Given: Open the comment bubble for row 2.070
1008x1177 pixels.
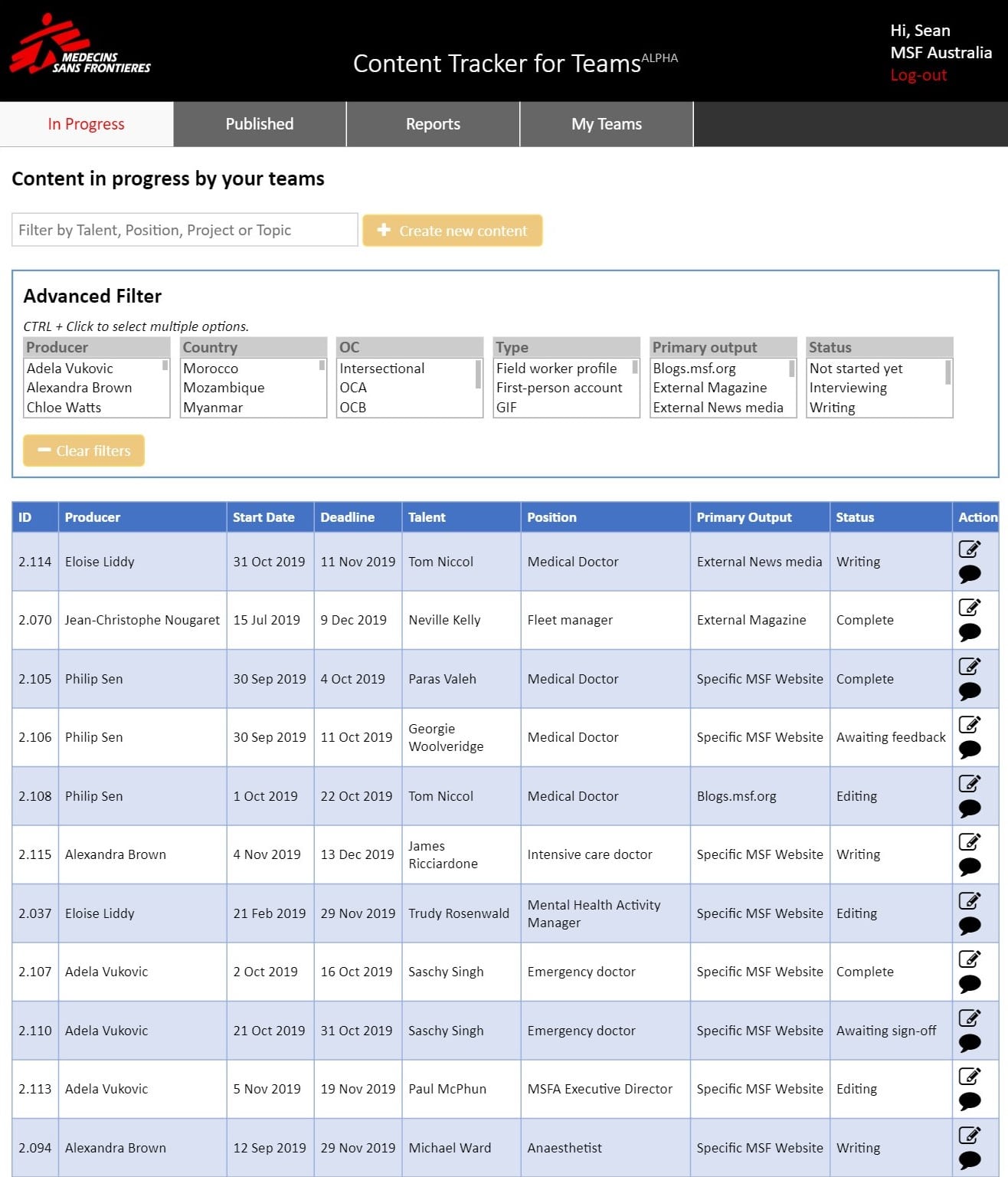Looking at the screenshot, I should tap(969, 632).
